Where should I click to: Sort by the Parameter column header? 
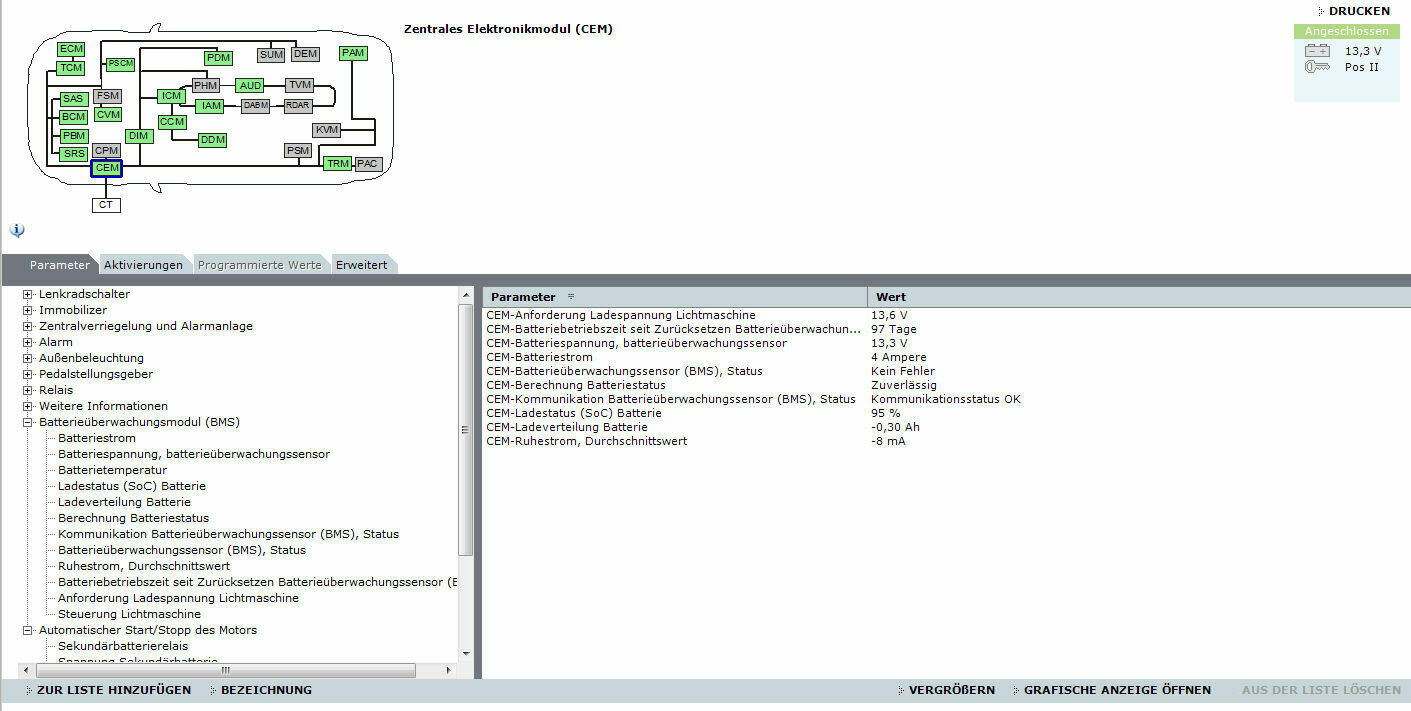pos(523,297)
